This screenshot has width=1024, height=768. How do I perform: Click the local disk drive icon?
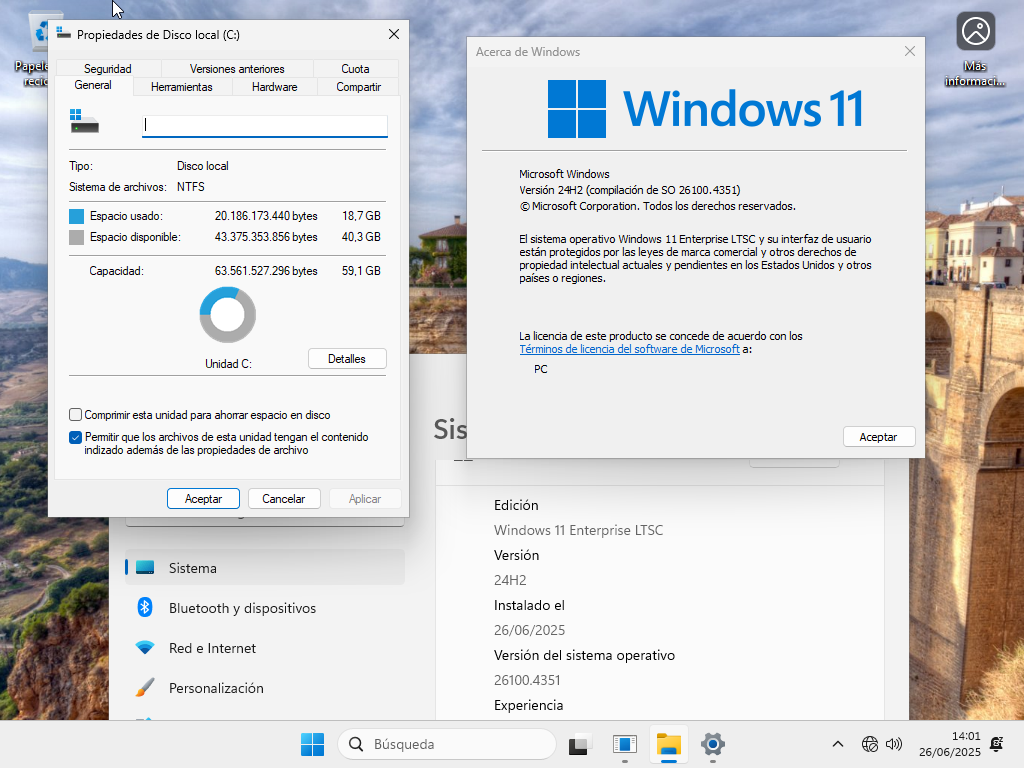point(84,121)
